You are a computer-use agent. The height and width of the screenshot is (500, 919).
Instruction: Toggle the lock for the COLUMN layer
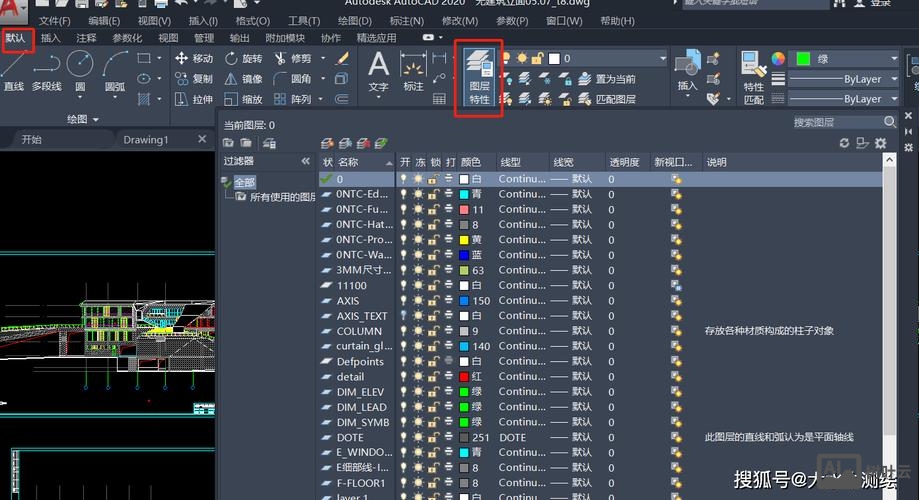click(x=433, y=331)
